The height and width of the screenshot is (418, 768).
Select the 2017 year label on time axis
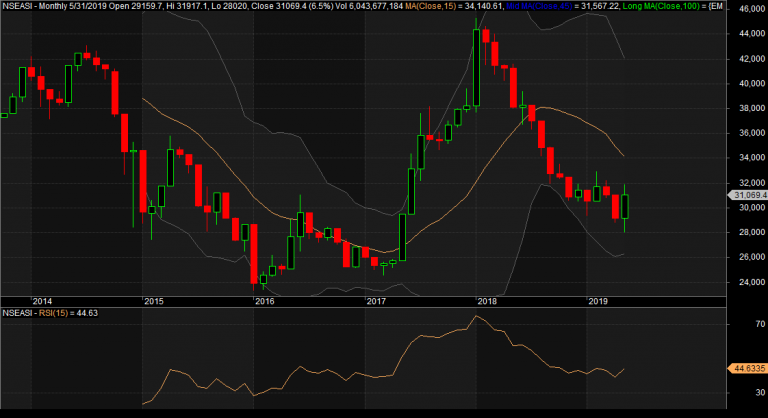point(376,301)
